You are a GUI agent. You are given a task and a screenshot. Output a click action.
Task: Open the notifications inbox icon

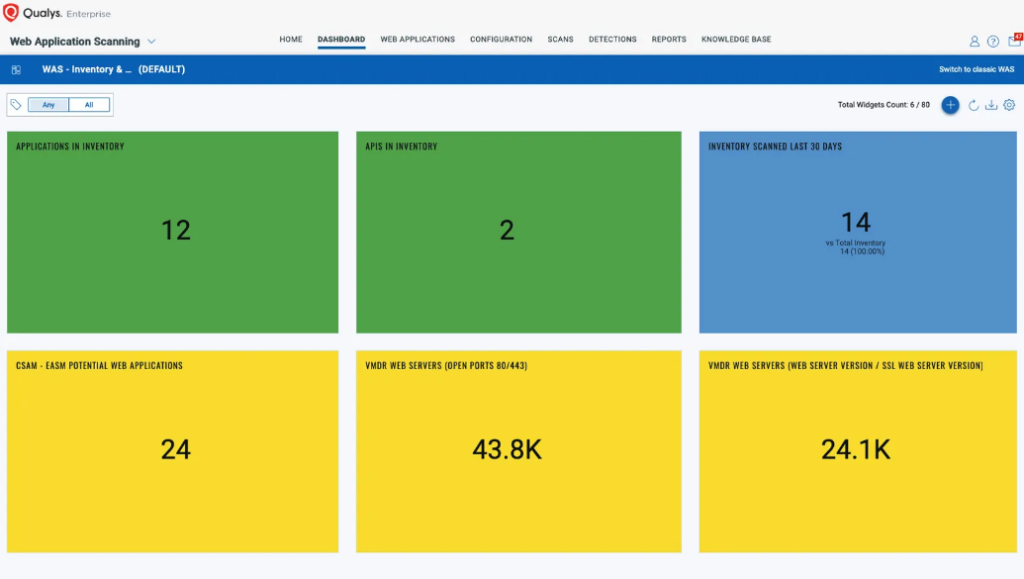coord(1014,40)
